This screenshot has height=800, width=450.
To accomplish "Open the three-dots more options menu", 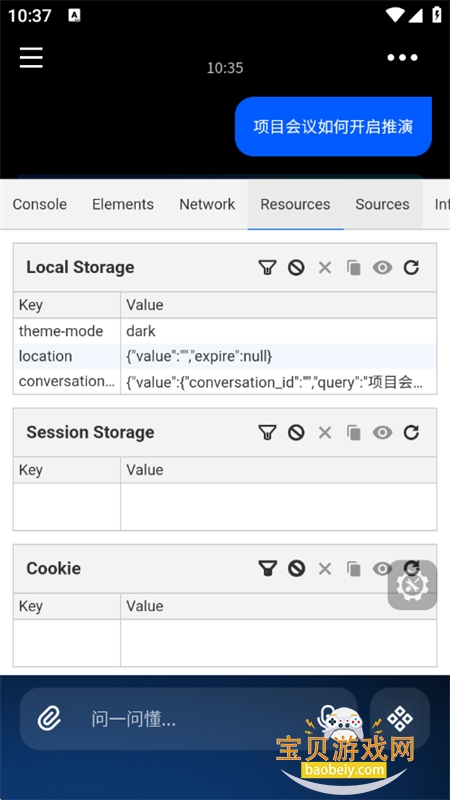I will [402, 58].
